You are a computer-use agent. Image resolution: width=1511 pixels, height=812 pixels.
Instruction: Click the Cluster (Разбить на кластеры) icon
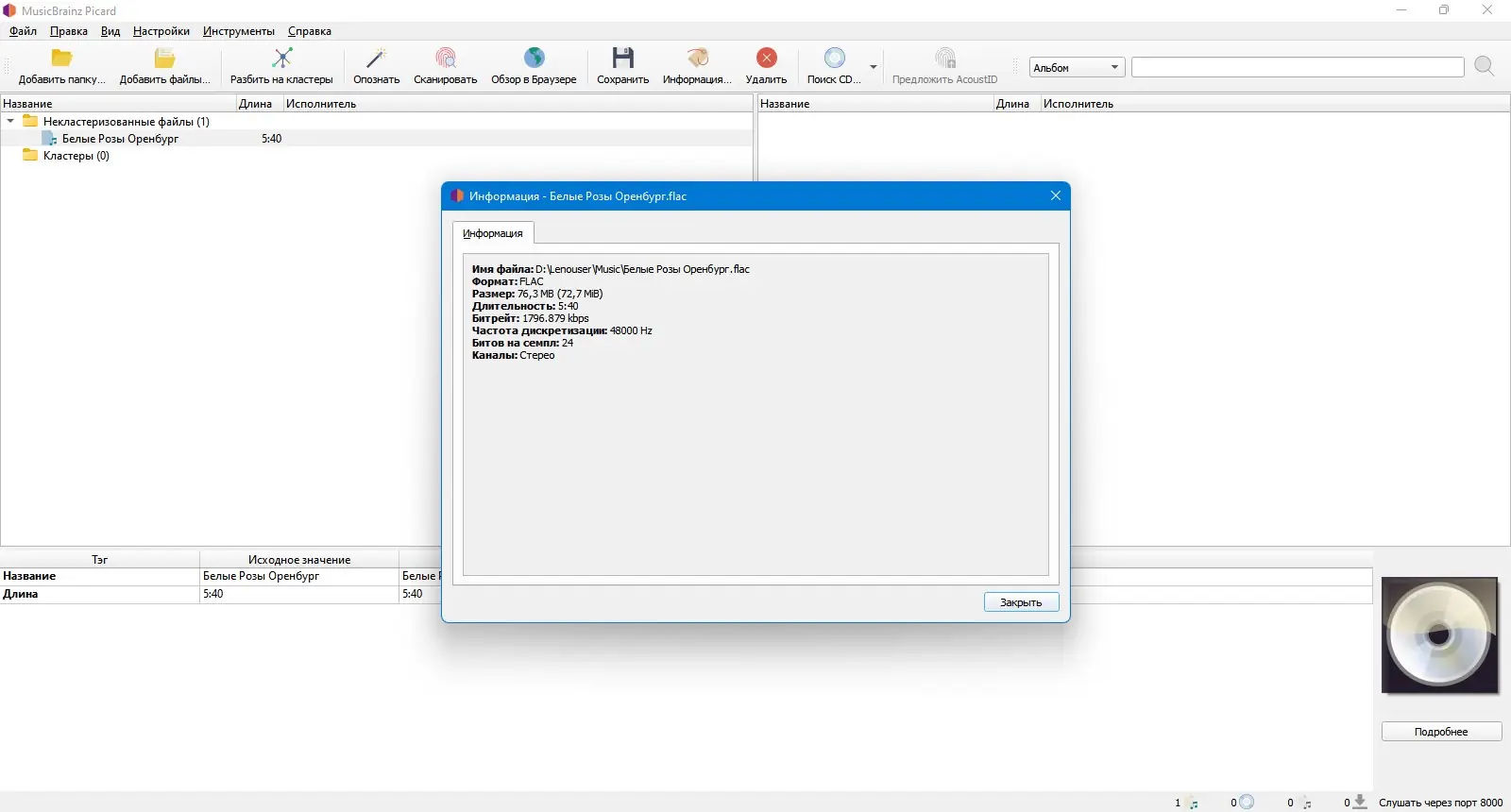[x=281, y=59]
